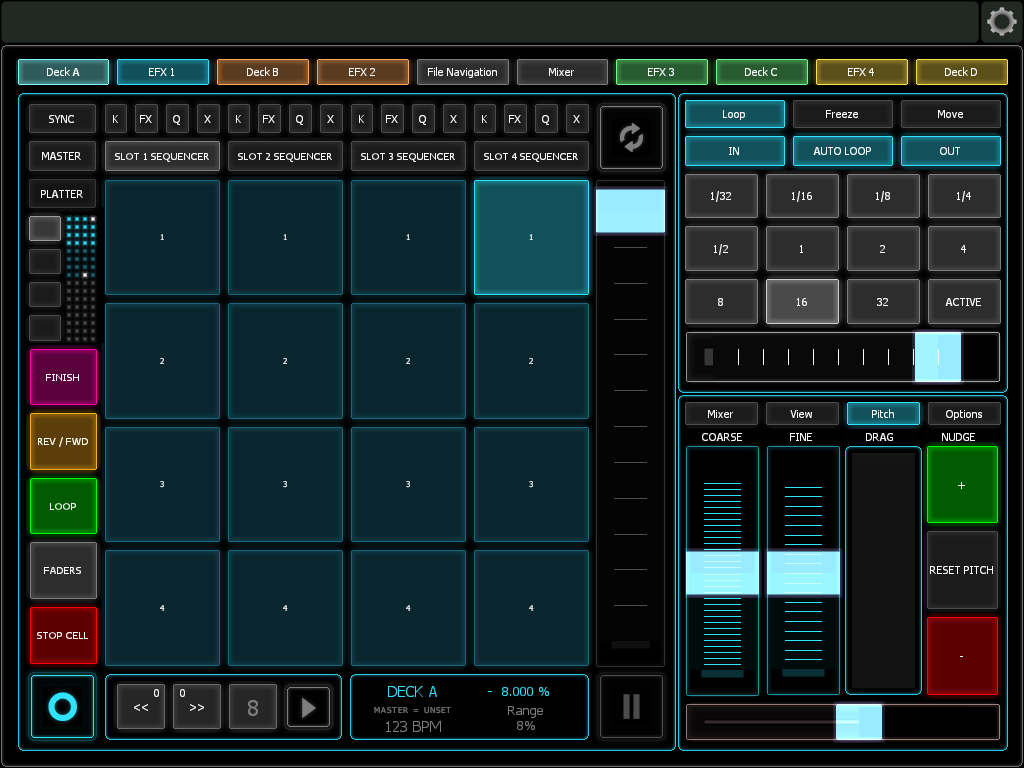
Task: Open the File Navigation tab
Action: click(x=462, y=71)
